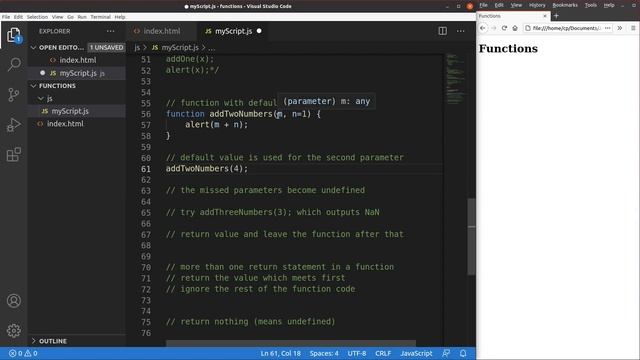Reload the page in the browser
This screenshot has width=640, height=360.
[x=504, y=28]
